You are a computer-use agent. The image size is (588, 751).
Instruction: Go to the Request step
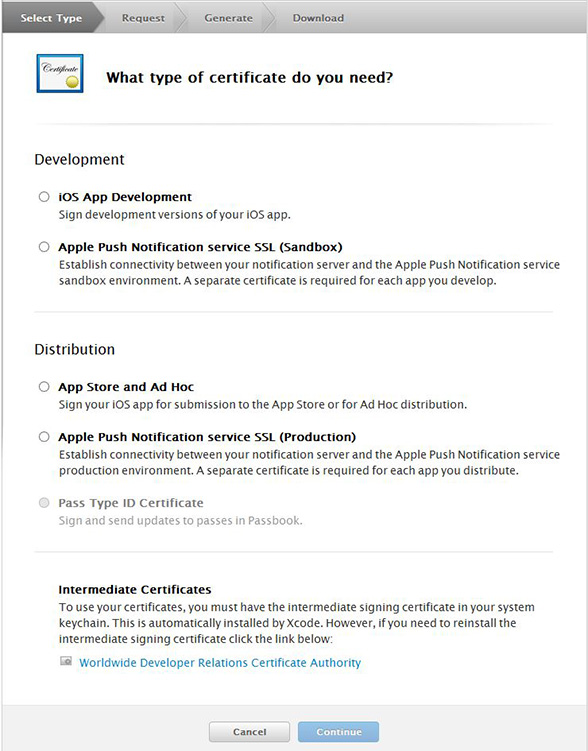143,18
